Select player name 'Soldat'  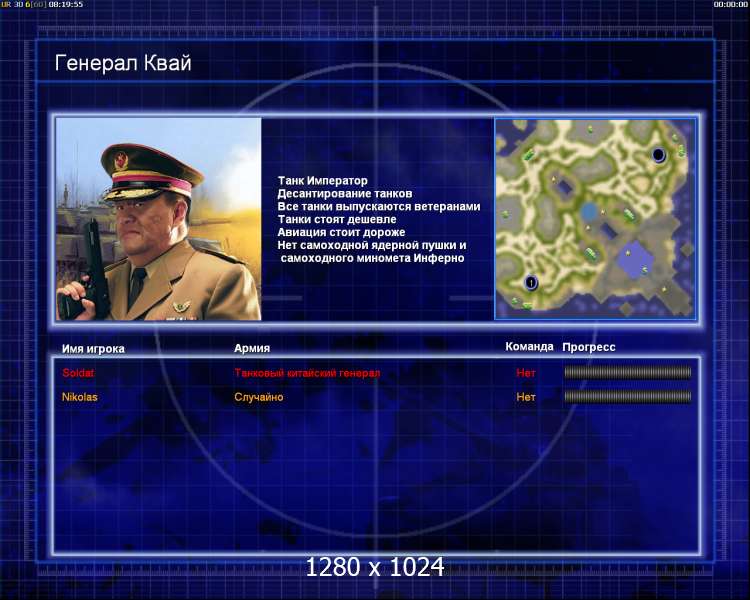[x=78, y=373]
